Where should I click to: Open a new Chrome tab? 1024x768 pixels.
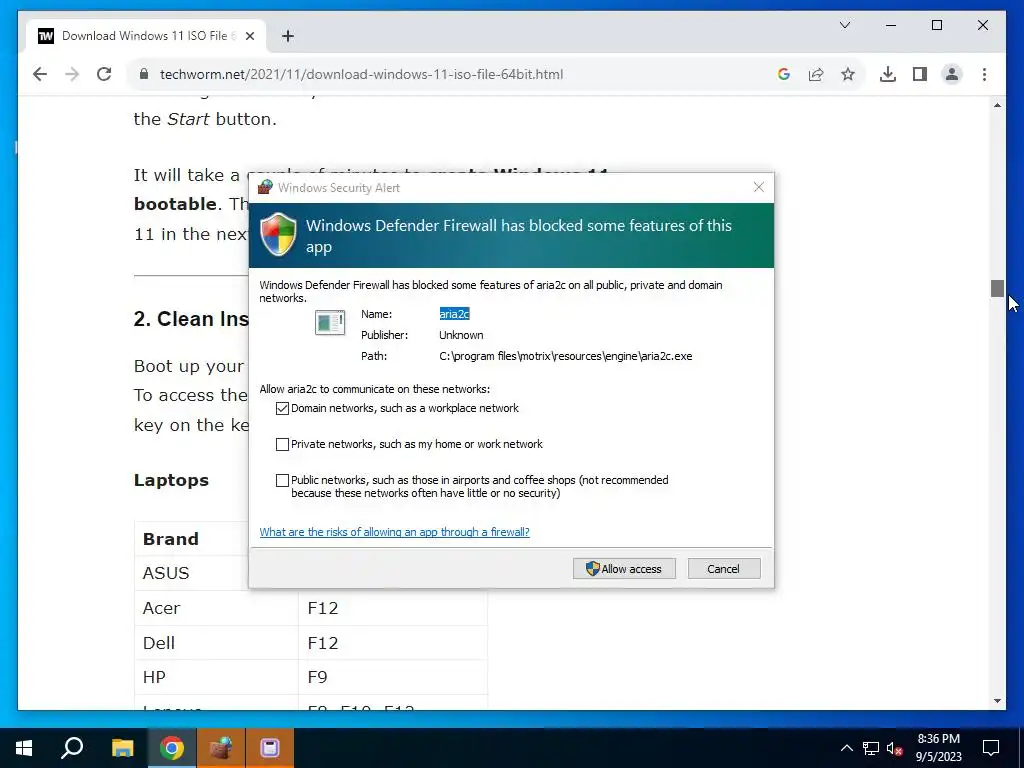(287, 36)
